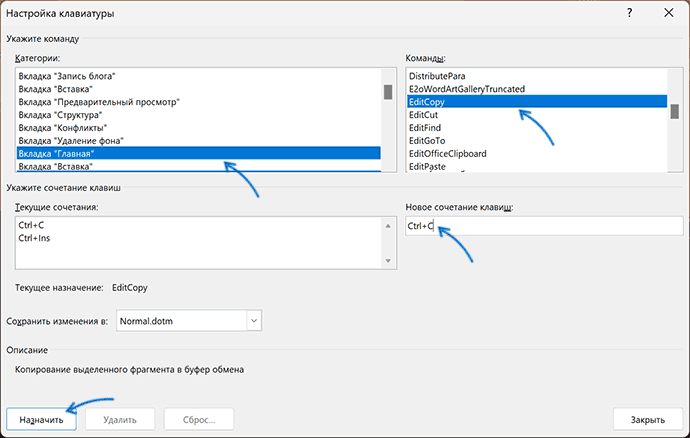
Task: Click the Закрыть button
Action: [648, 420]
